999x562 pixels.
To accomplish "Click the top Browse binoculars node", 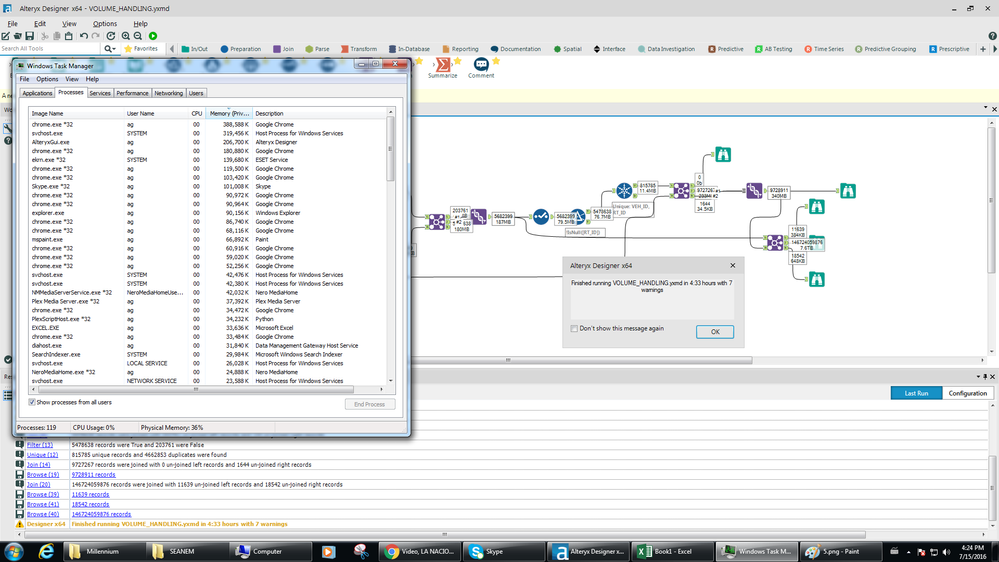I will pos(722,155).
